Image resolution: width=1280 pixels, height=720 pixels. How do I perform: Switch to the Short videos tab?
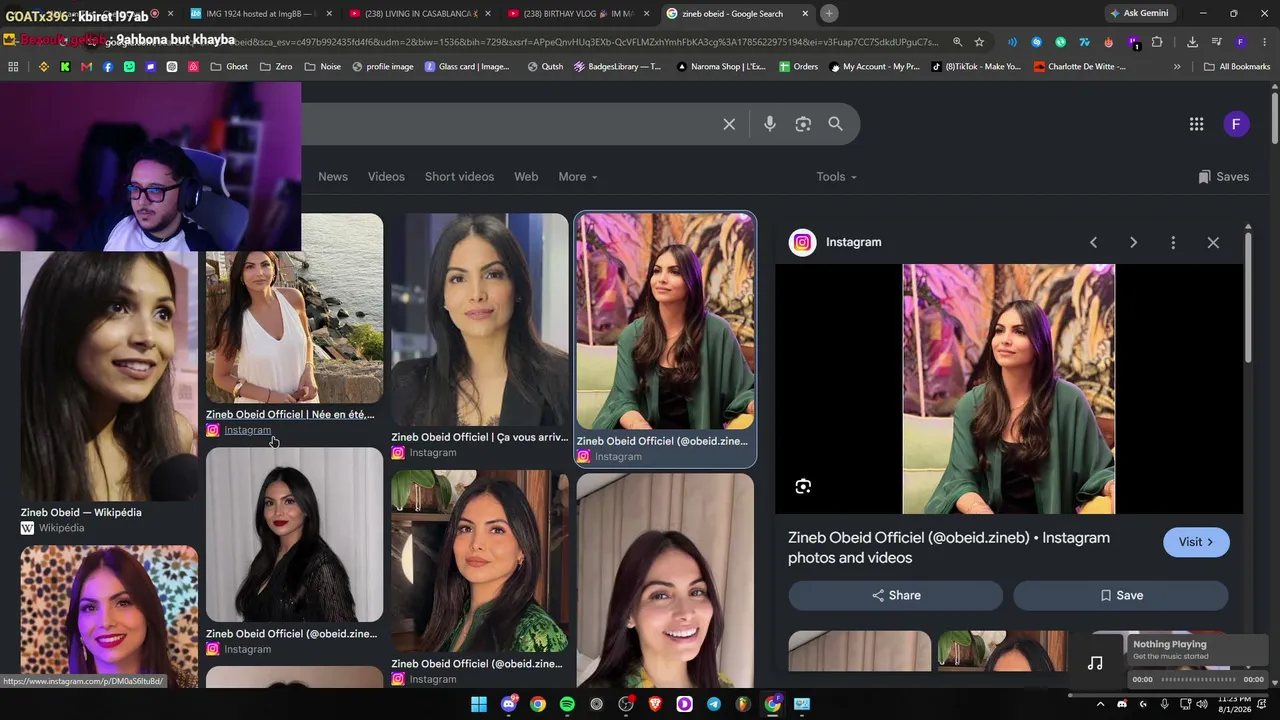point(459,177)
